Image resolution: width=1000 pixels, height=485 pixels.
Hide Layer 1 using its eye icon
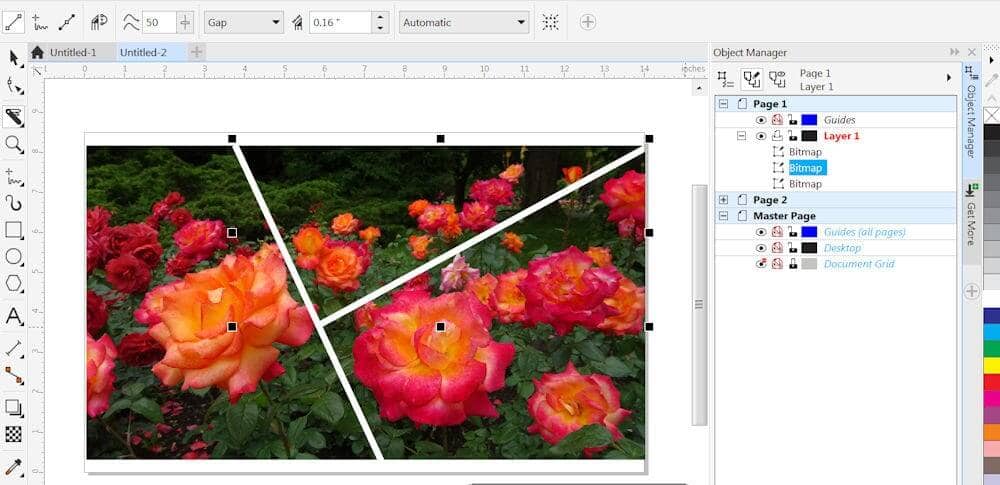point(761,136)
